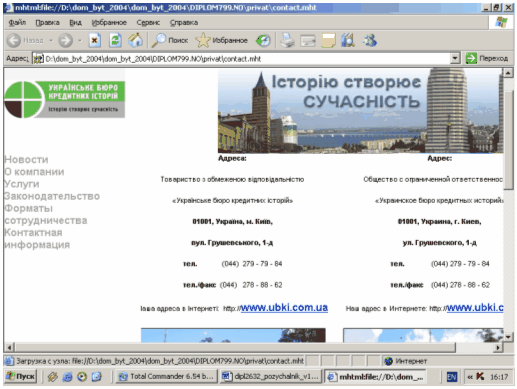The height and width of the screenshot is (389, 517).
Task: Follow the www.ubki.com.ua link
Action: point(284,307)
